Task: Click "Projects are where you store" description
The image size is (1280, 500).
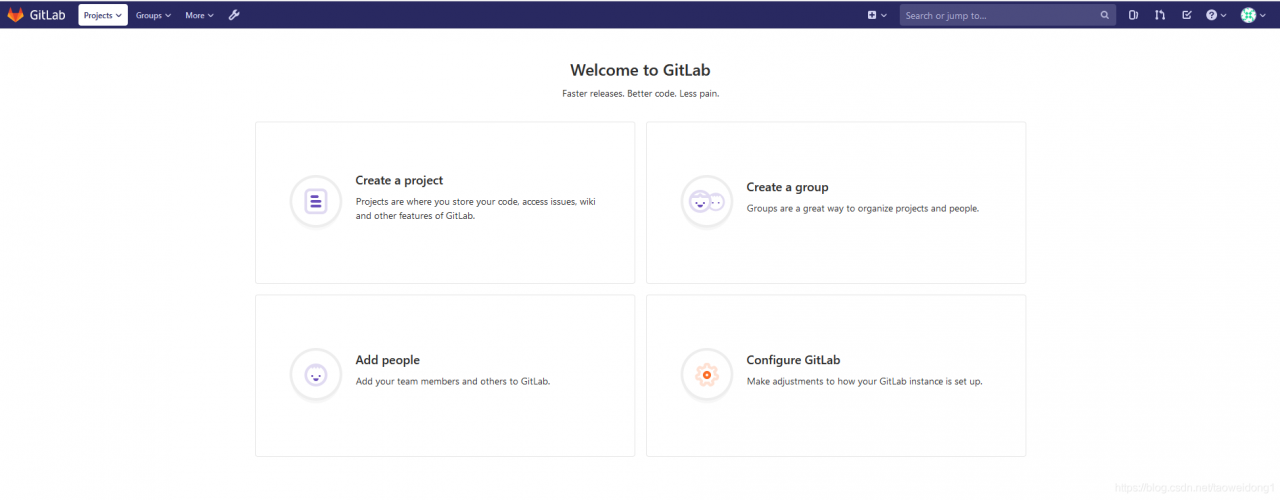Action: [476, 209]
